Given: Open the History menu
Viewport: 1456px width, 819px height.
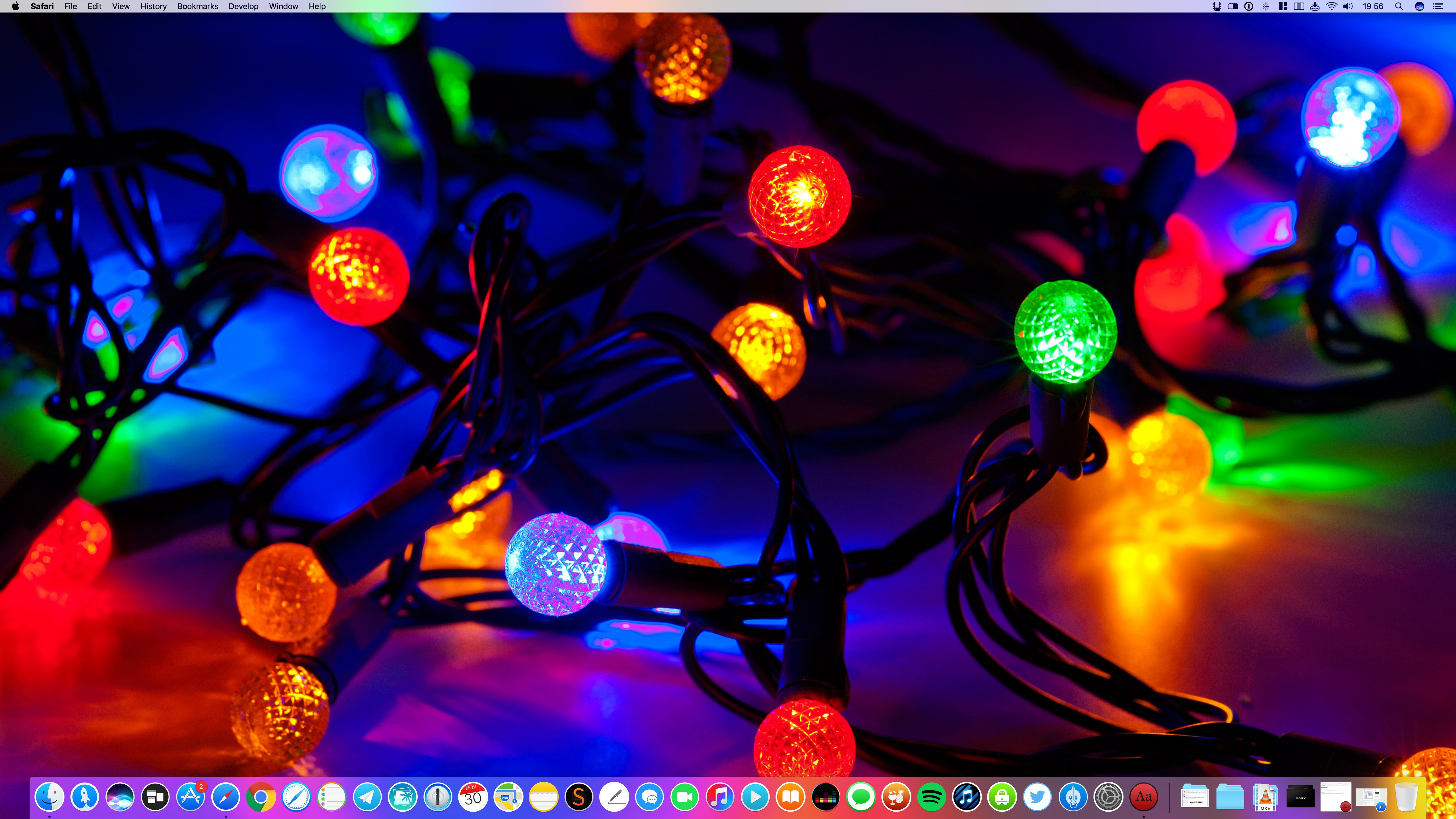Looking at the screenshot, I should [153, 6].
